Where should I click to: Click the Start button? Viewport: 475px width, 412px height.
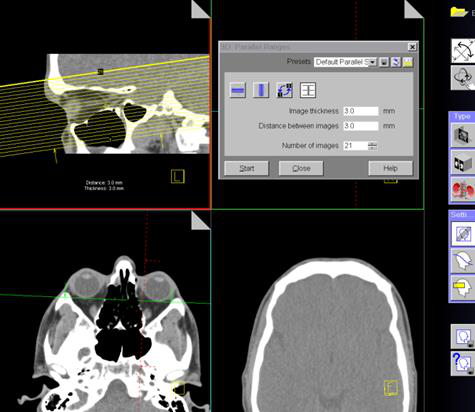click(246, 168)
